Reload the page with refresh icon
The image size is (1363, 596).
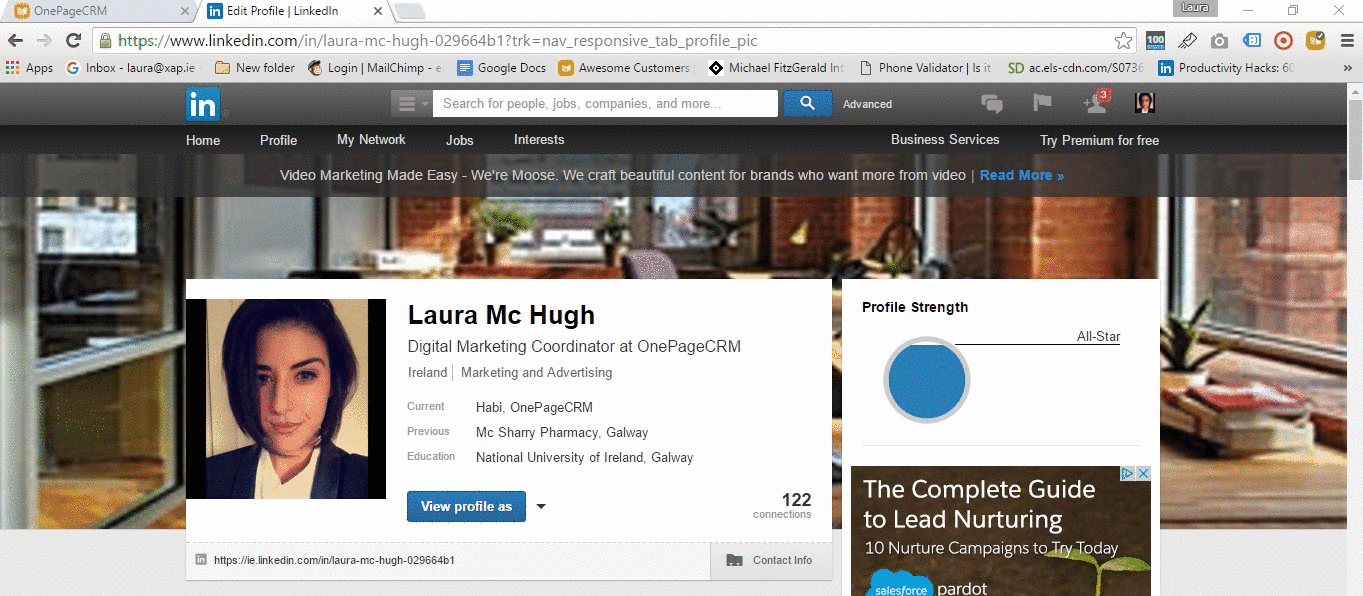coord(73,41)
